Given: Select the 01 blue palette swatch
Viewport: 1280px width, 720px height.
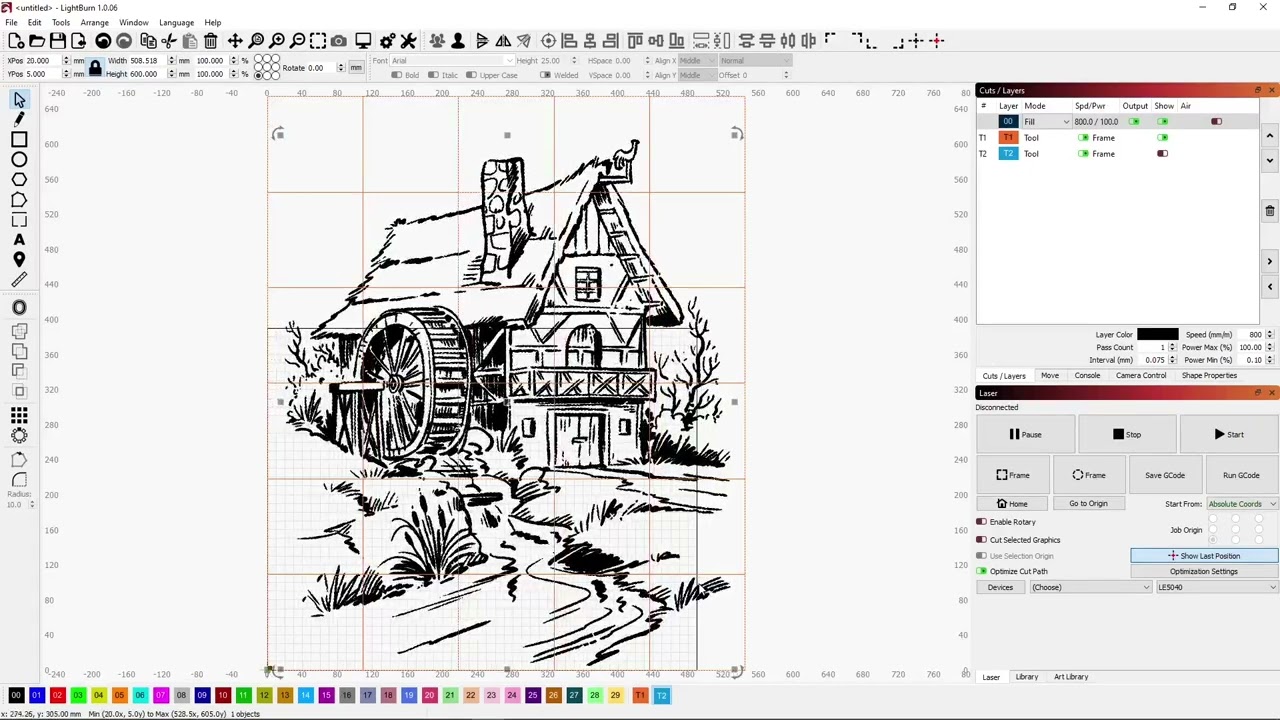Looking at the screenshot, I should click(36, 696).
